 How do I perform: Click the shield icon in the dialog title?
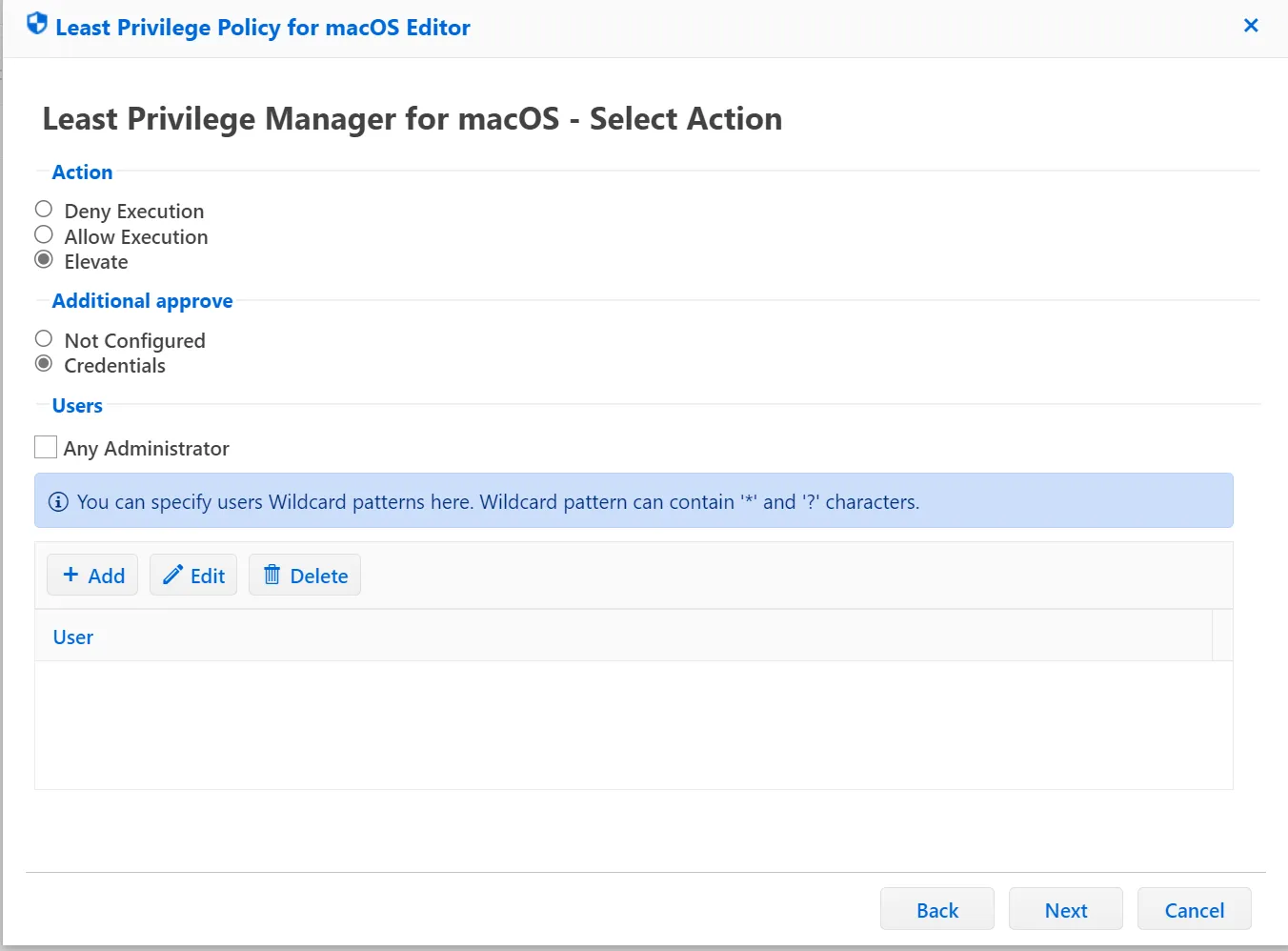pos(36,24)
